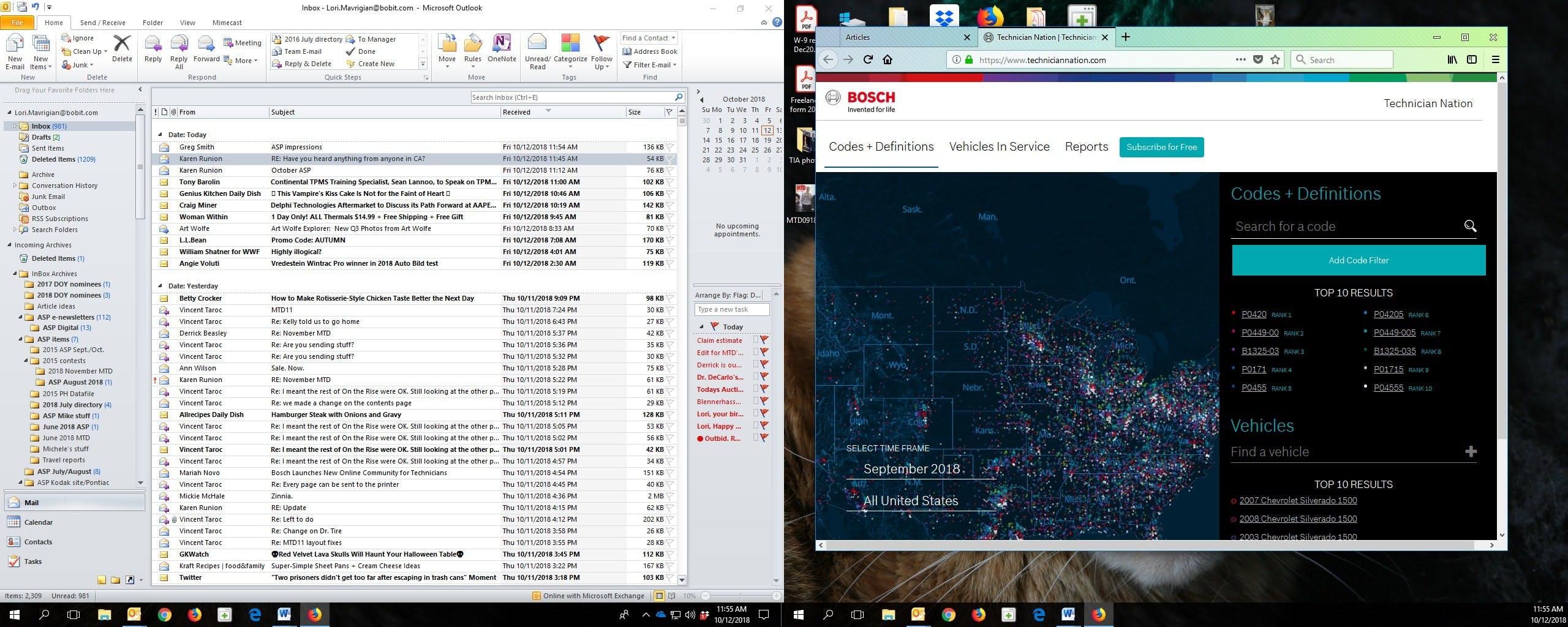Open the All United States region dropdown
The height and width of the screenshot is (627, 1568).
click(x=921, y=501)
